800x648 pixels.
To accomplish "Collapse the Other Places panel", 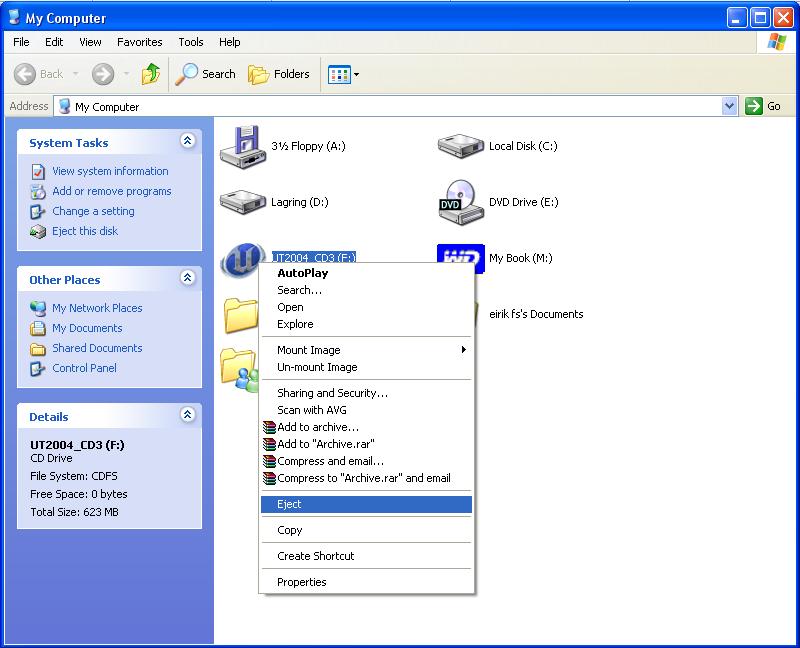I will [187, 279].
